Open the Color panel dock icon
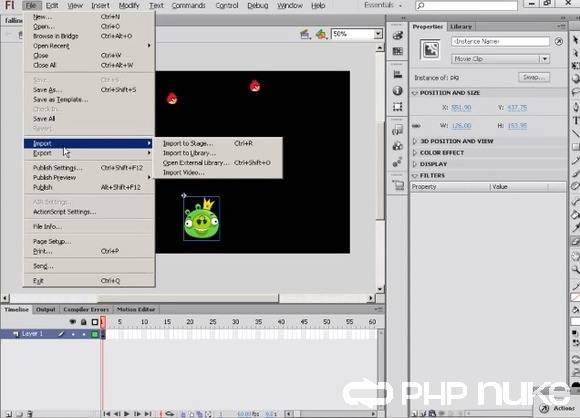 [x=398, y=35]
